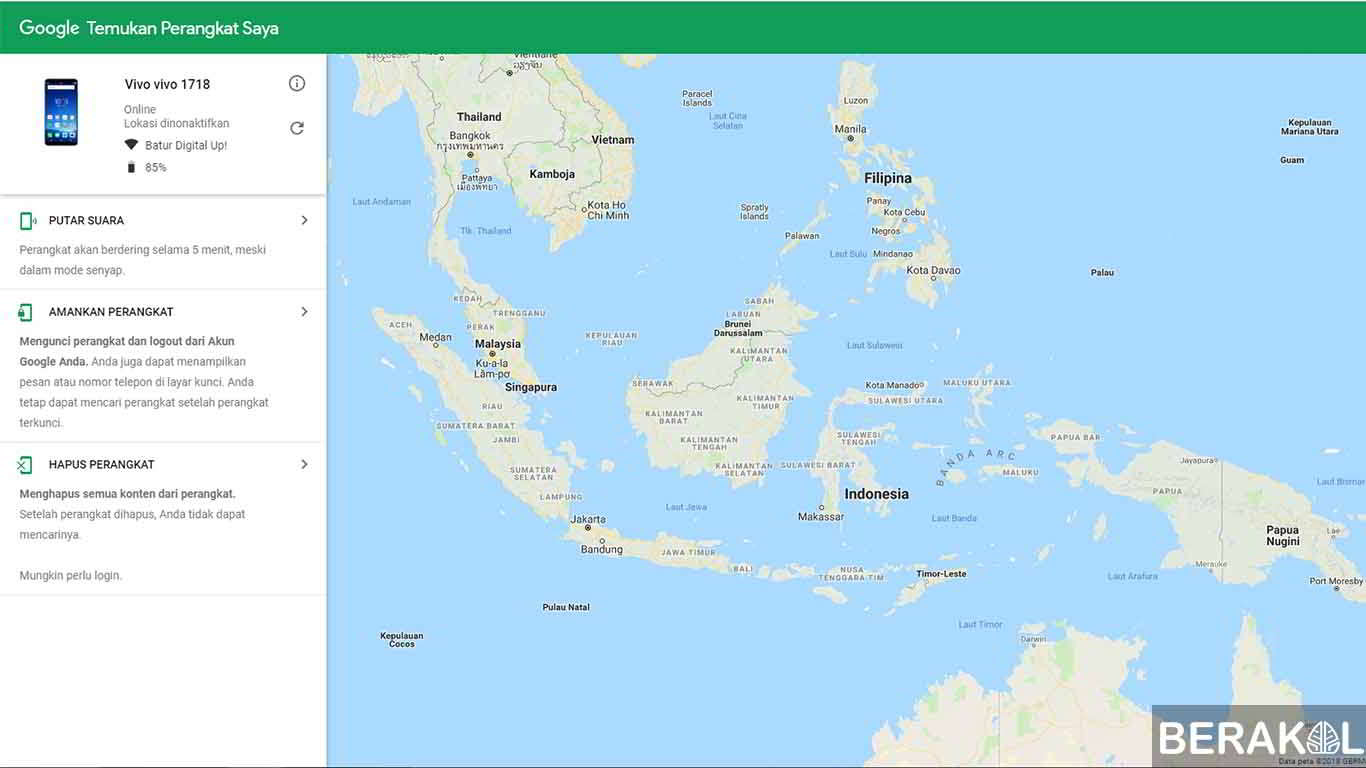Viewport: 1366px width, 768px height.
Task: Click the Darwin label on map
Action: tap(1033, 638)
